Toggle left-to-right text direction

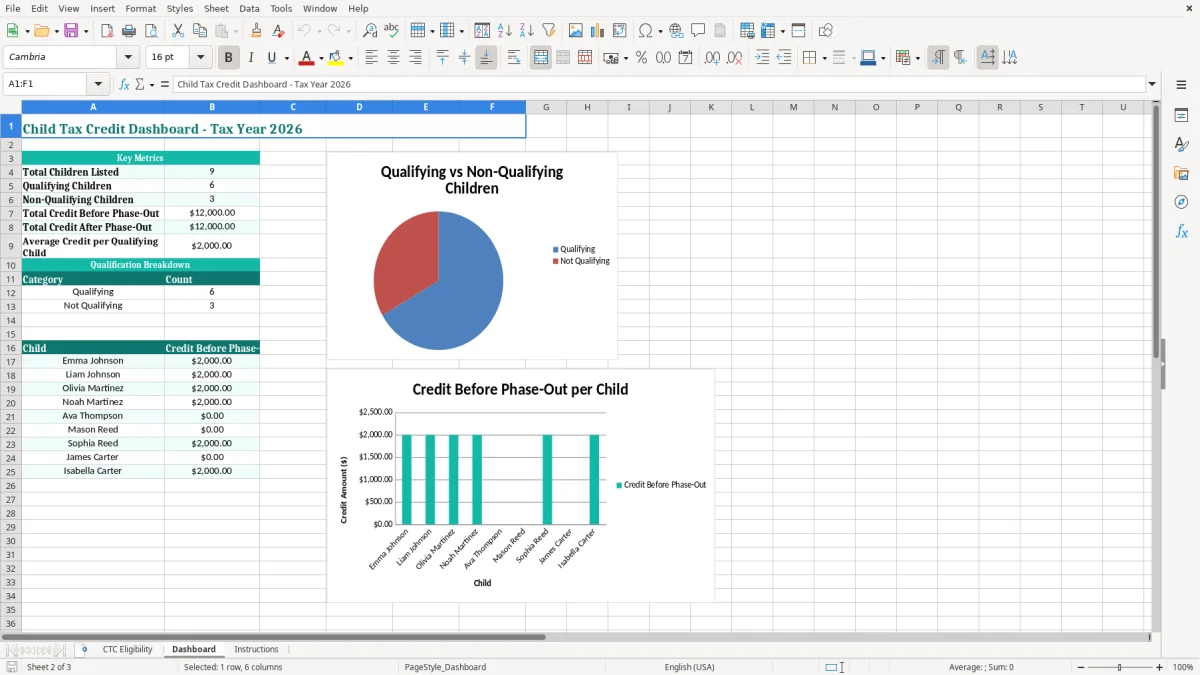pos(938,58)
